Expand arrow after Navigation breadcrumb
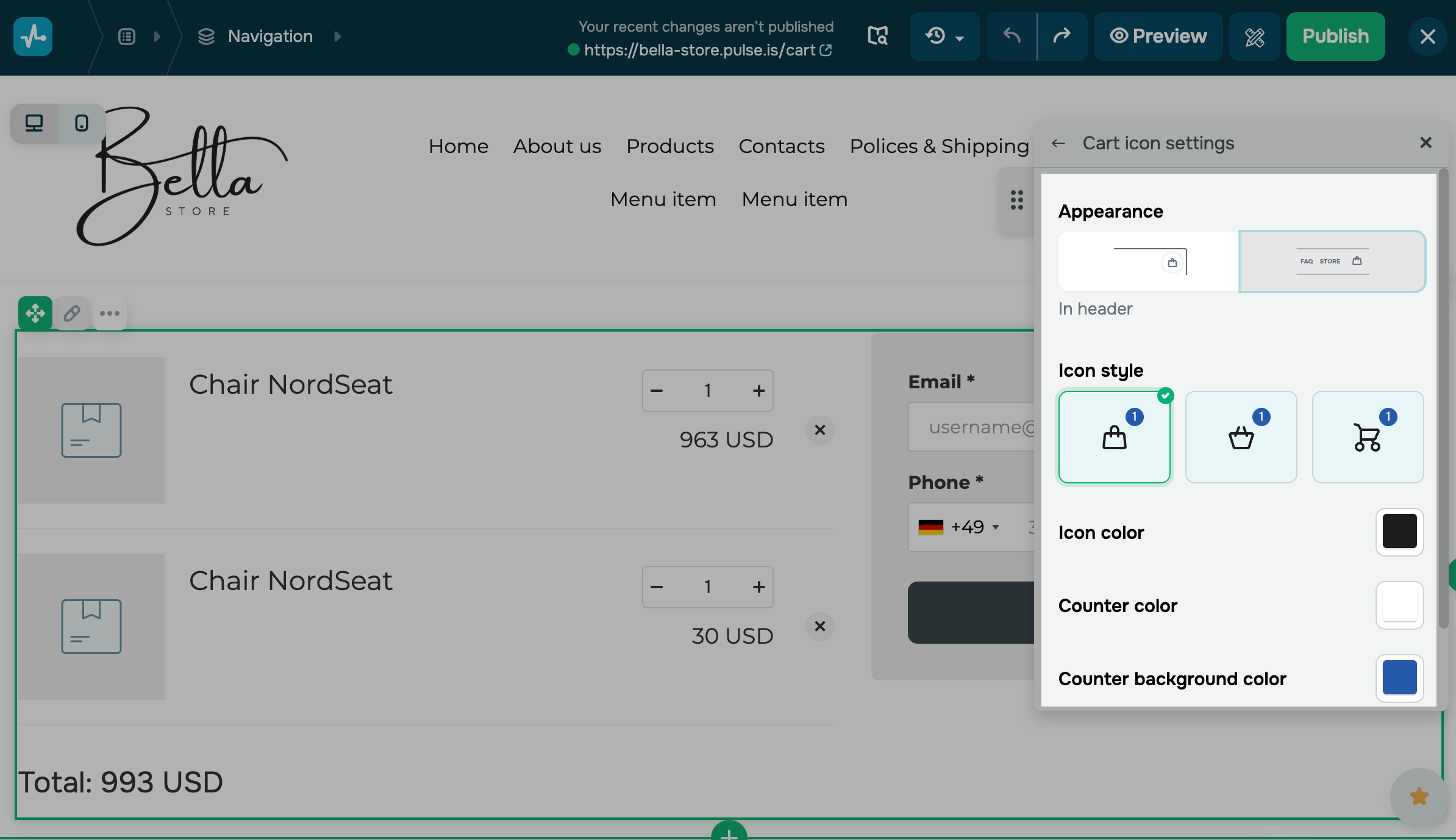Viewport: 1456px width, 840px height. 337,37
